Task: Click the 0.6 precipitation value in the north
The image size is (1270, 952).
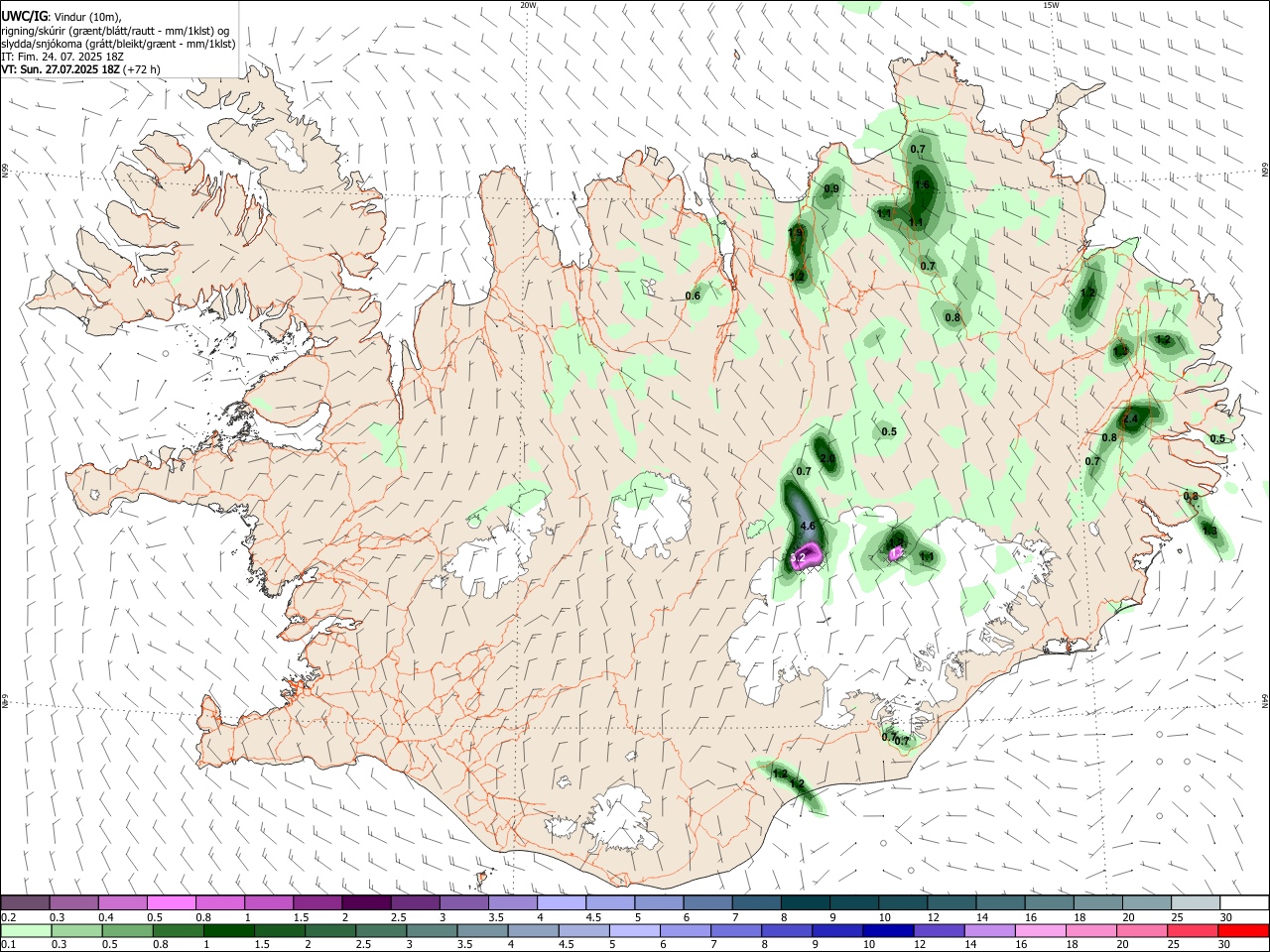Action: (x=694, y=296)
